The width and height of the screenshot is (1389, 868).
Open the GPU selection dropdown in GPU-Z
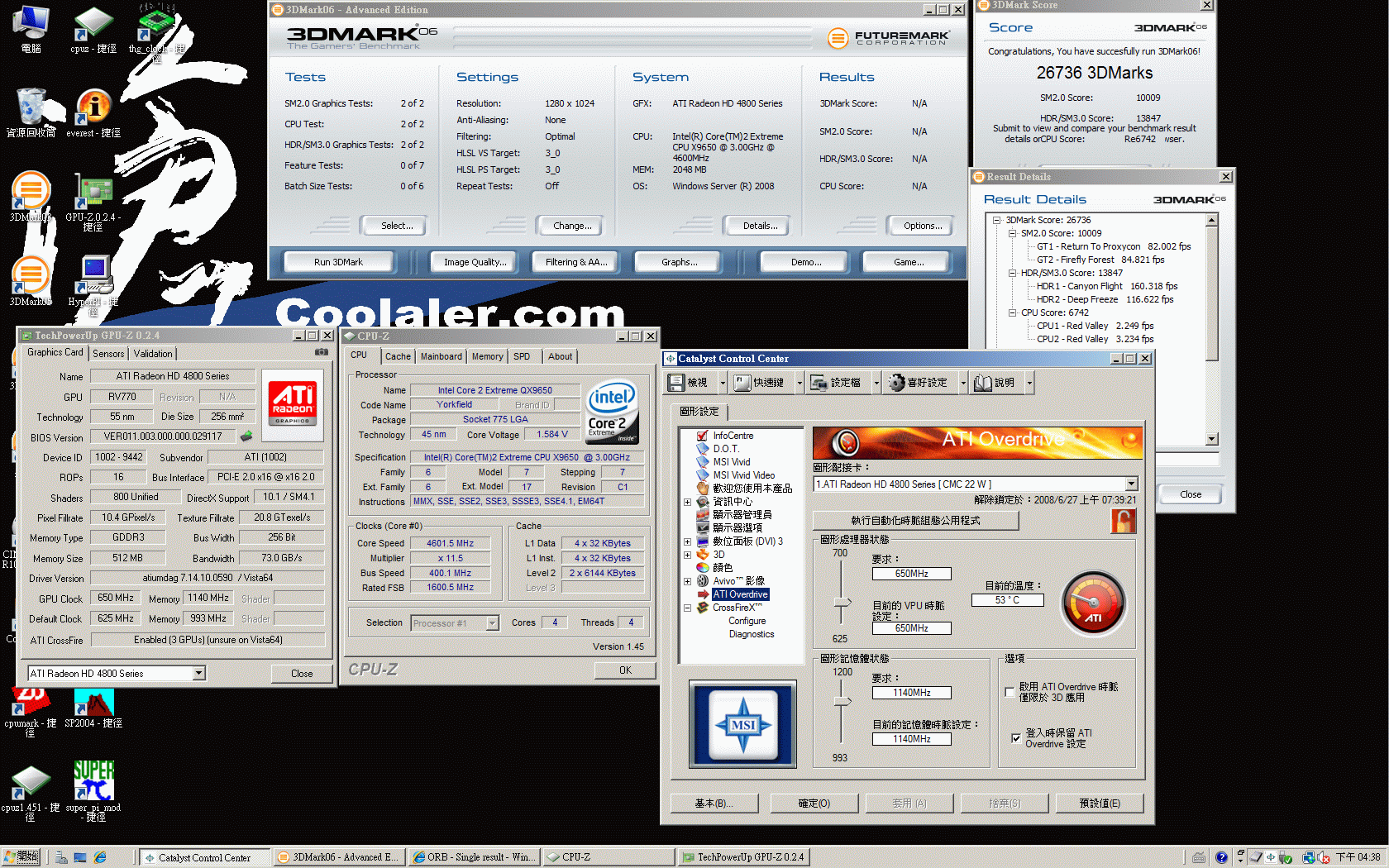click(x=198, y=674)
